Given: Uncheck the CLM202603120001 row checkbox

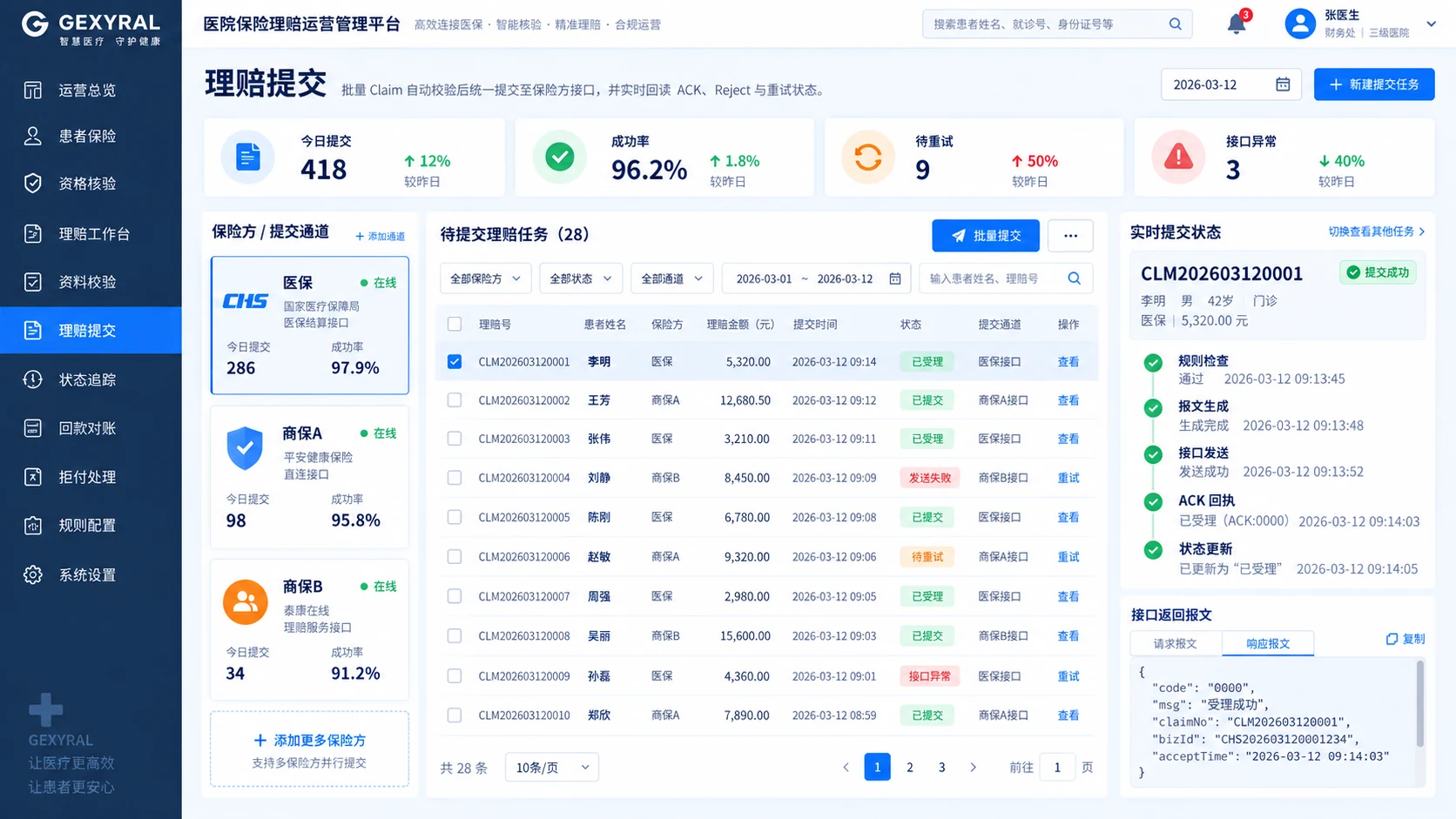Looking at the screenshot, I should click(455, 361).
